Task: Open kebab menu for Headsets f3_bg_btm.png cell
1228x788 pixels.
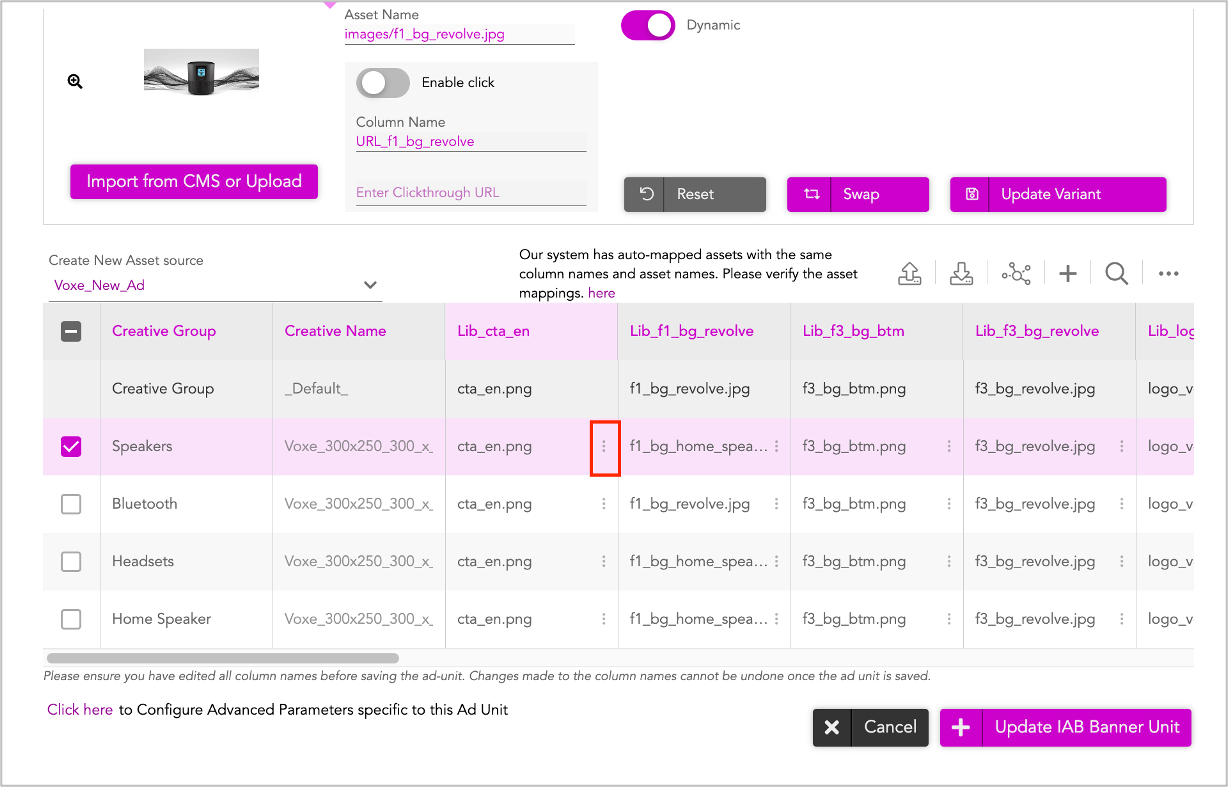Action: pos(949,561)
